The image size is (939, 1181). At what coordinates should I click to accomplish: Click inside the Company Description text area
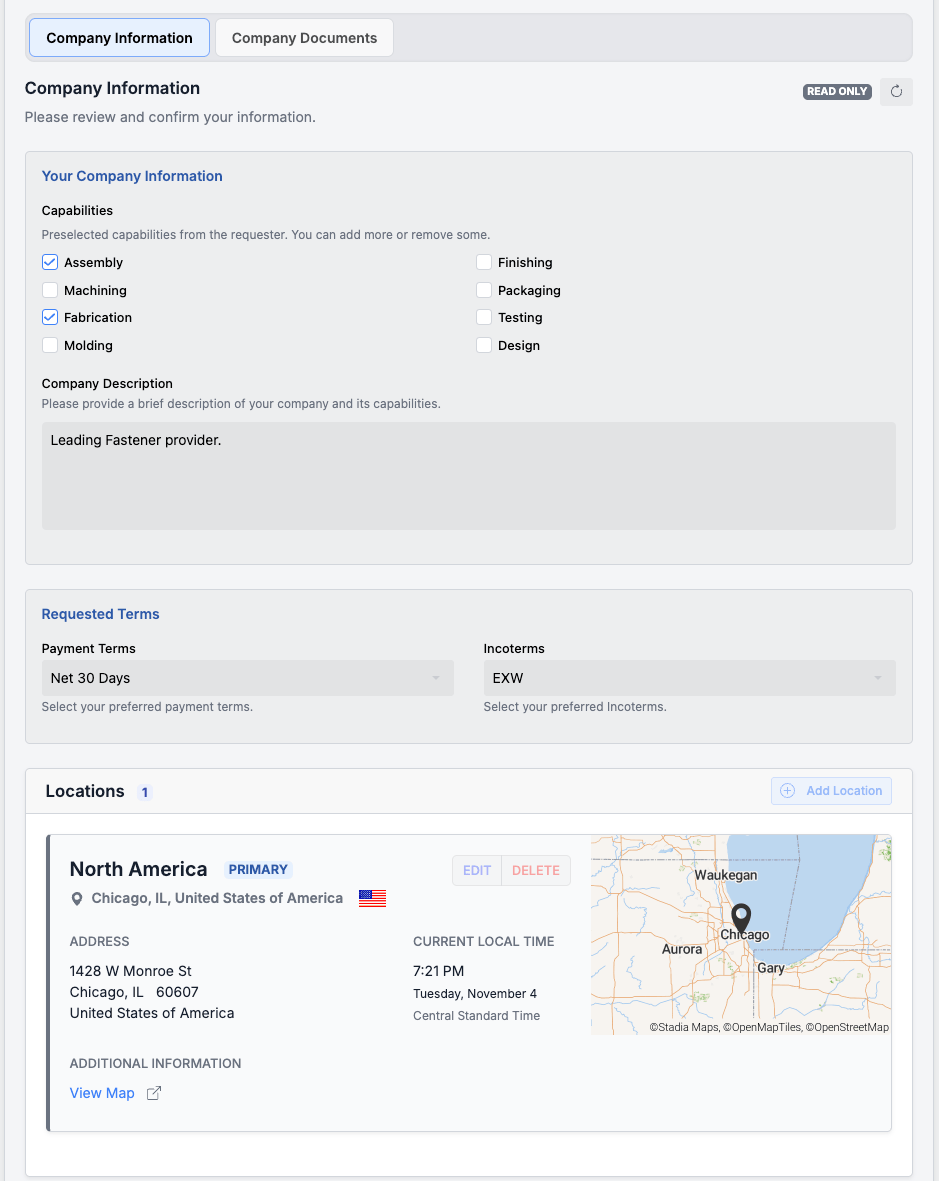coord(468,472)
